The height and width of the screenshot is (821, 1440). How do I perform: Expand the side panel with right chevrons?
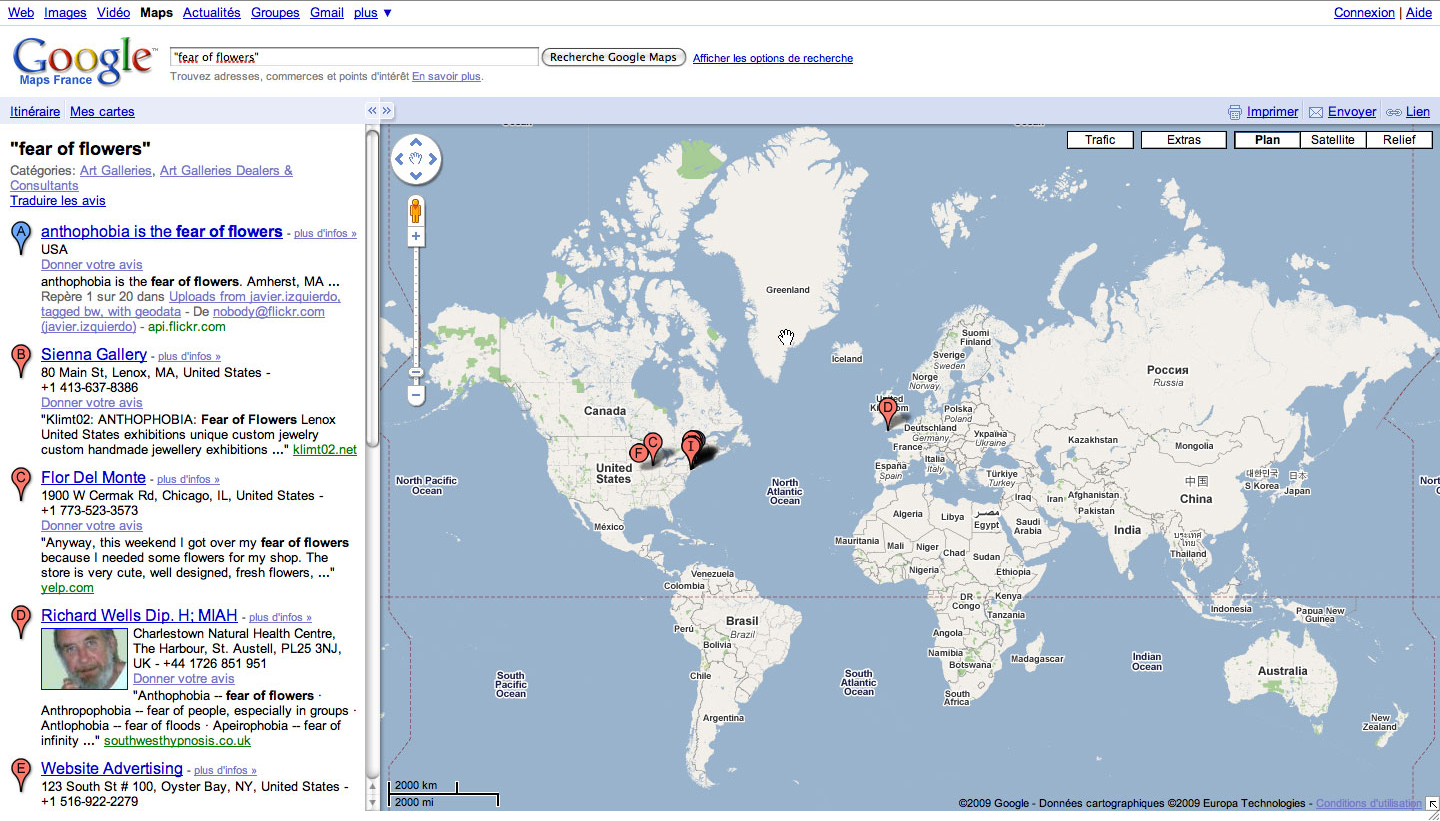click(x=388, y=111)
